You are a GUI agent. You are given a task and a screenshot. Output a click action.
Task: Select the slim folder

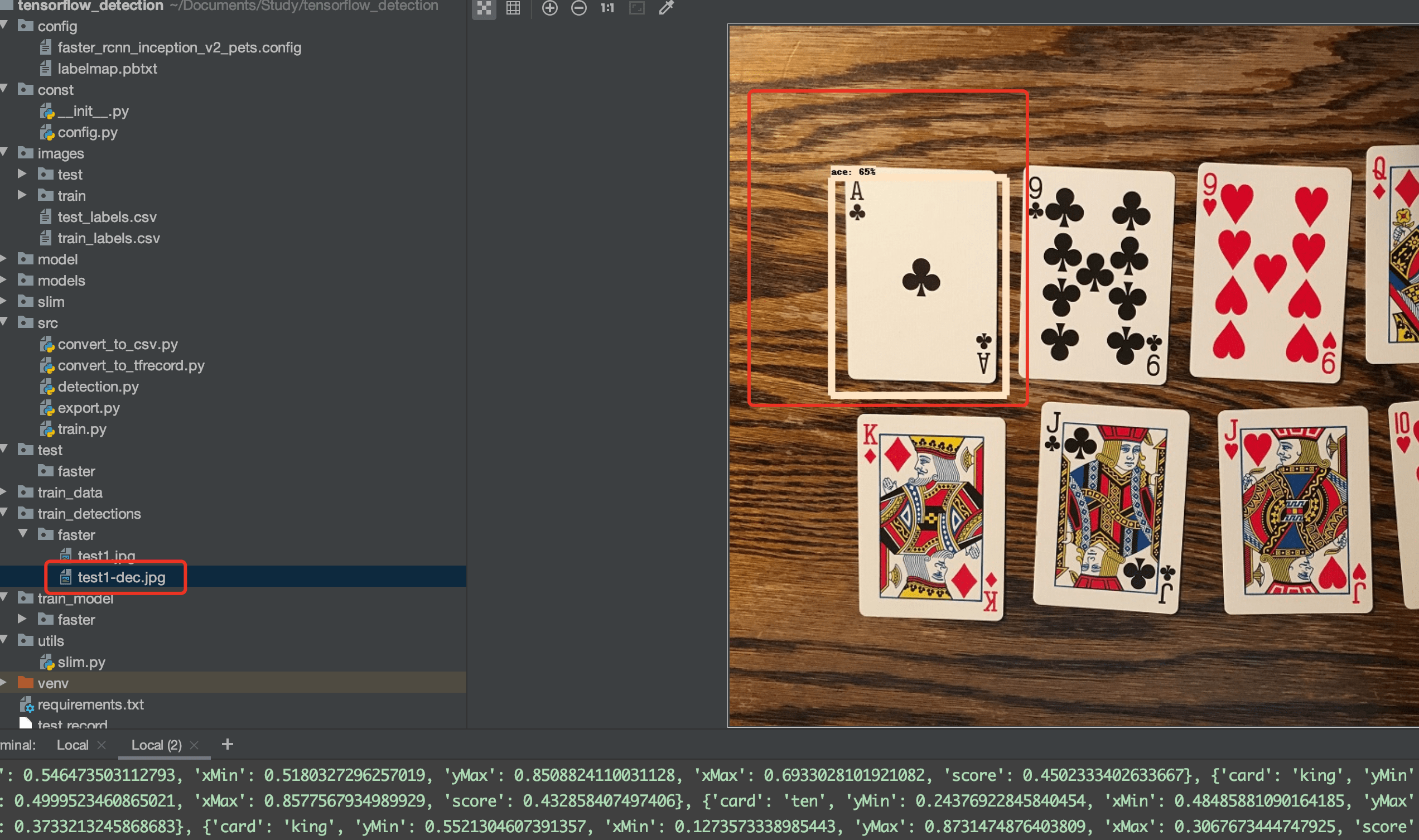[x=51, y=302]
